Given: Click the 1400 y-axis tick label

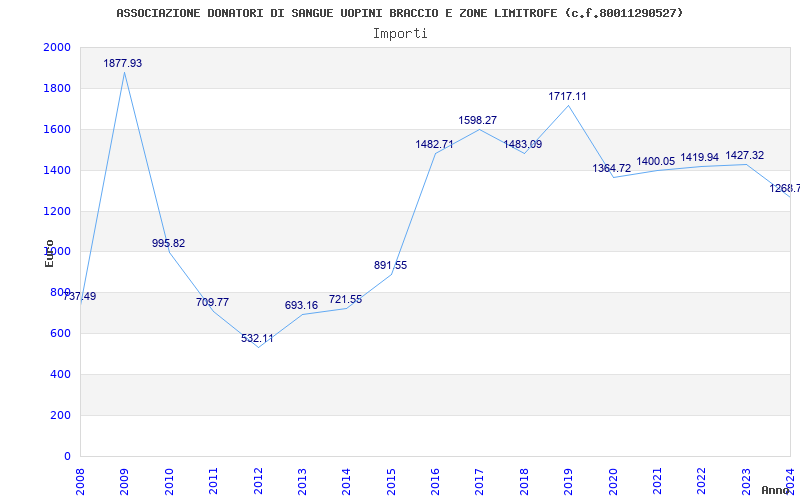Looking at the screenshot, I should pyautogui.click(x=57, y=170).
